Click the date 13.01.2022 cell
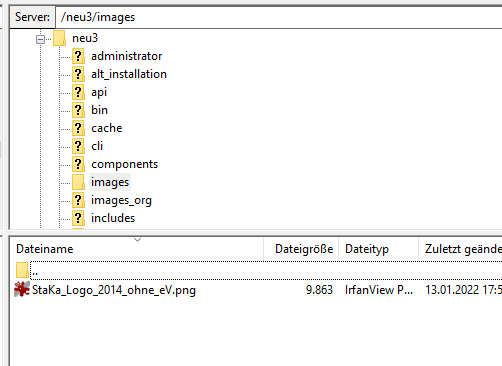The width and height of the screenshot is (502, 366). click(x=463, y=290)
